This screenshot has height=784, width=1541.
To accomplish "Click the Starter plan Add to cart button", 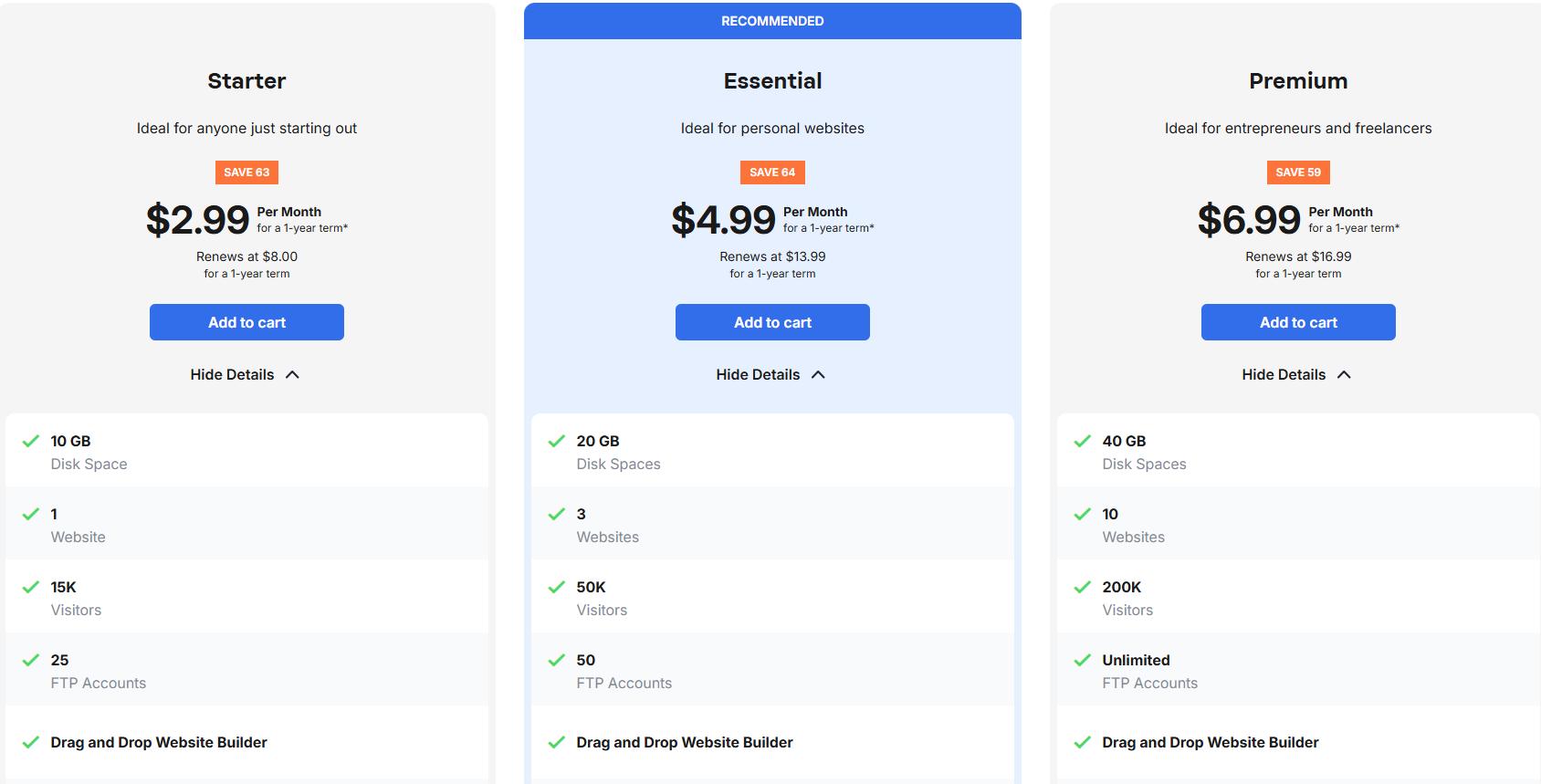I will (246, 322).
